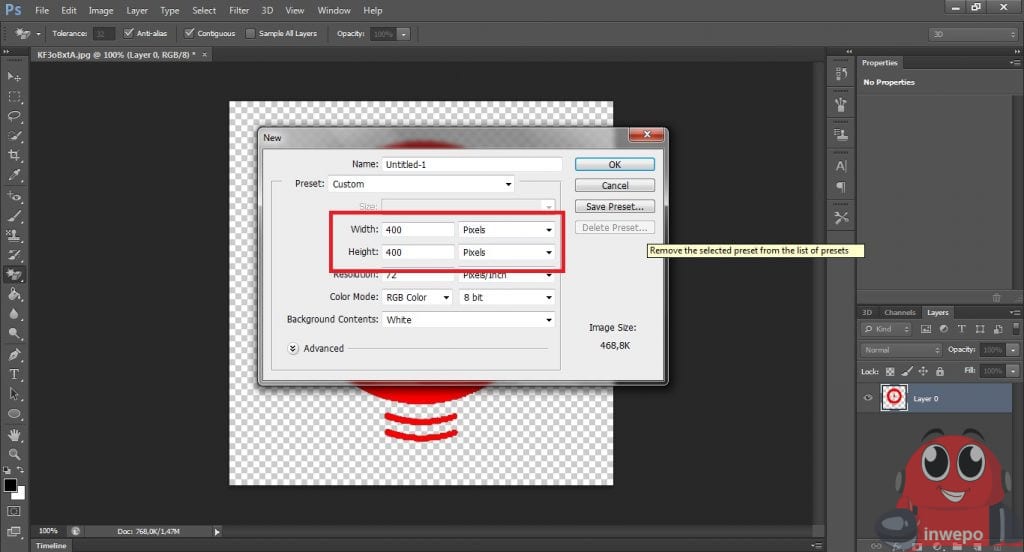Enable Sample All Layers checkbox
Screen dimensions: 1024x552
(251, 33)
